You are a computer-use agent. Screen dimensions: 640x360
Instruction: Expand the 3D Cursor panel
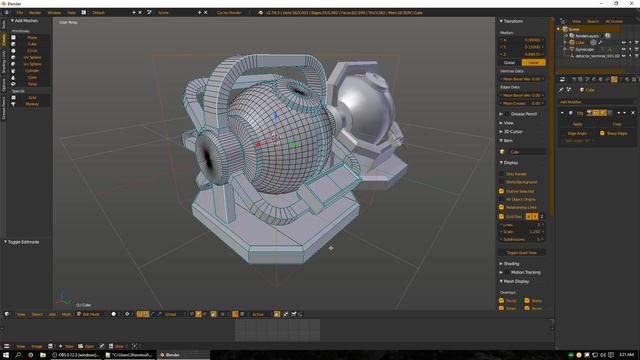point(501,131)
